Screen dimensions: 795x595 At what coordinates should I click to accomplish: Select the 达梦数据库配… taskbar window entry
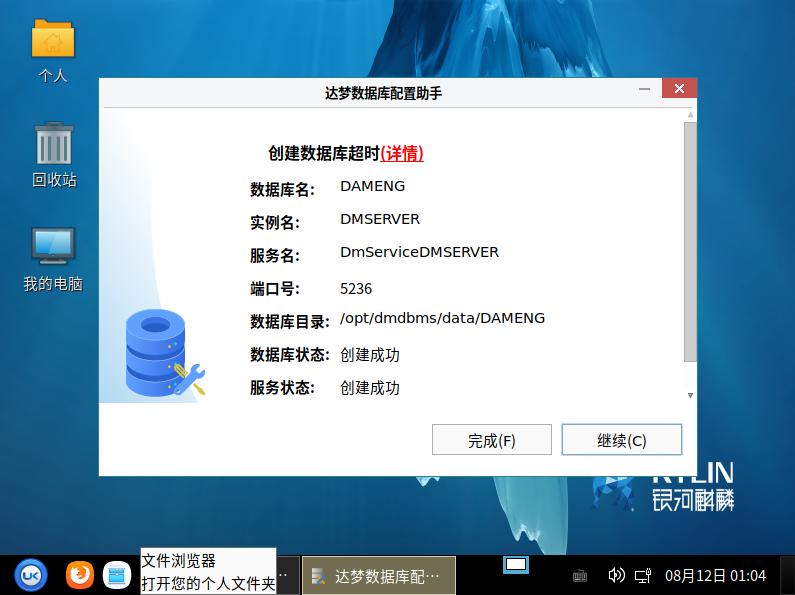pyautogui.click(x=379, y=576)
